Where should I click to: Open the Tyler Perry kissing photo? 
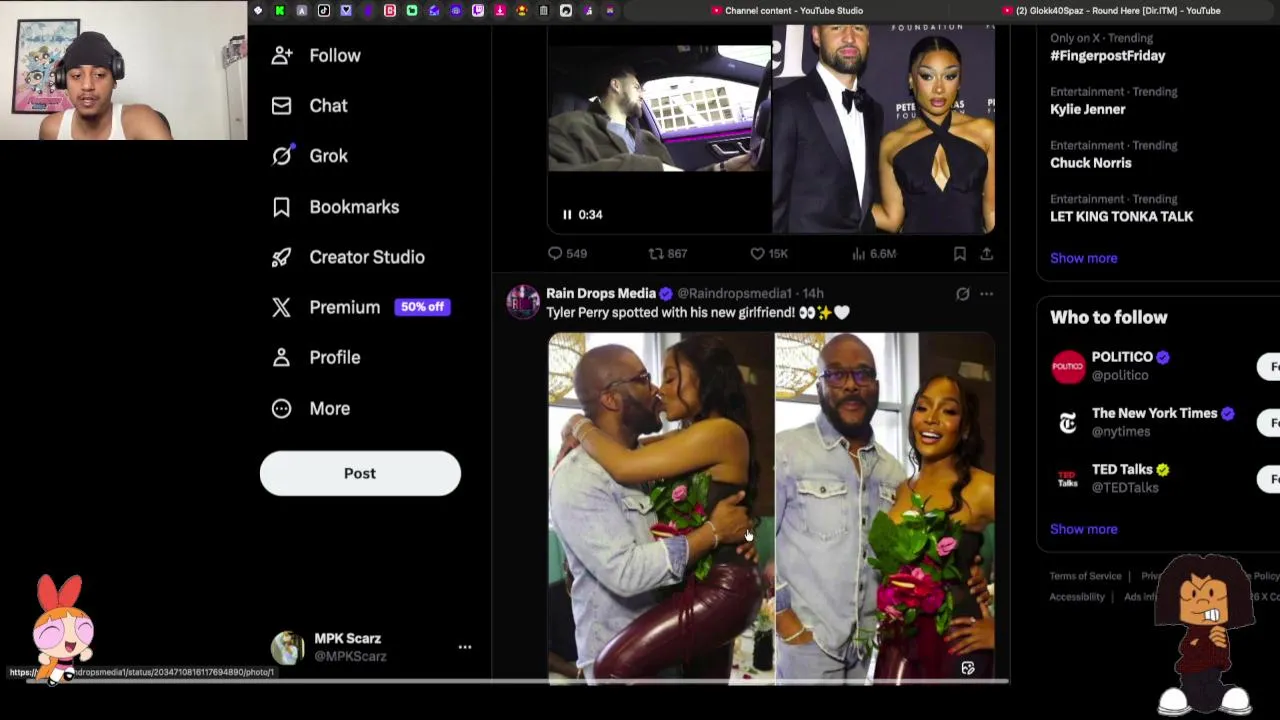(x=660, y=508)
